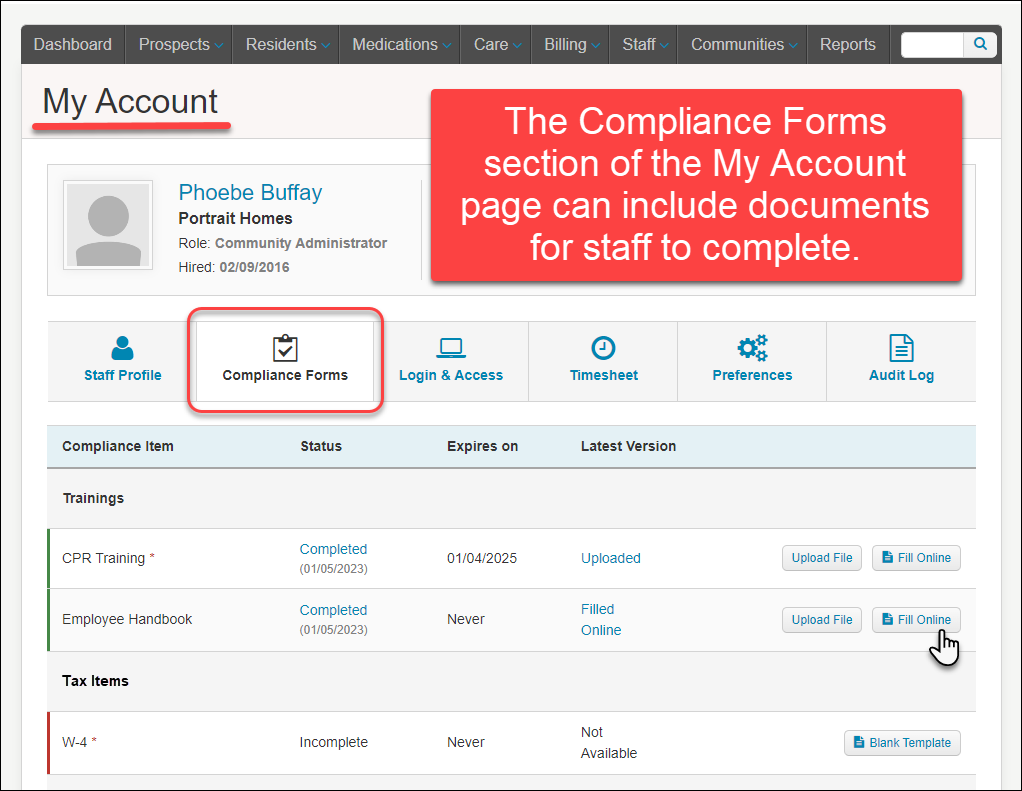Click Completed status for Employee Handbook

(x=333, y=611)
